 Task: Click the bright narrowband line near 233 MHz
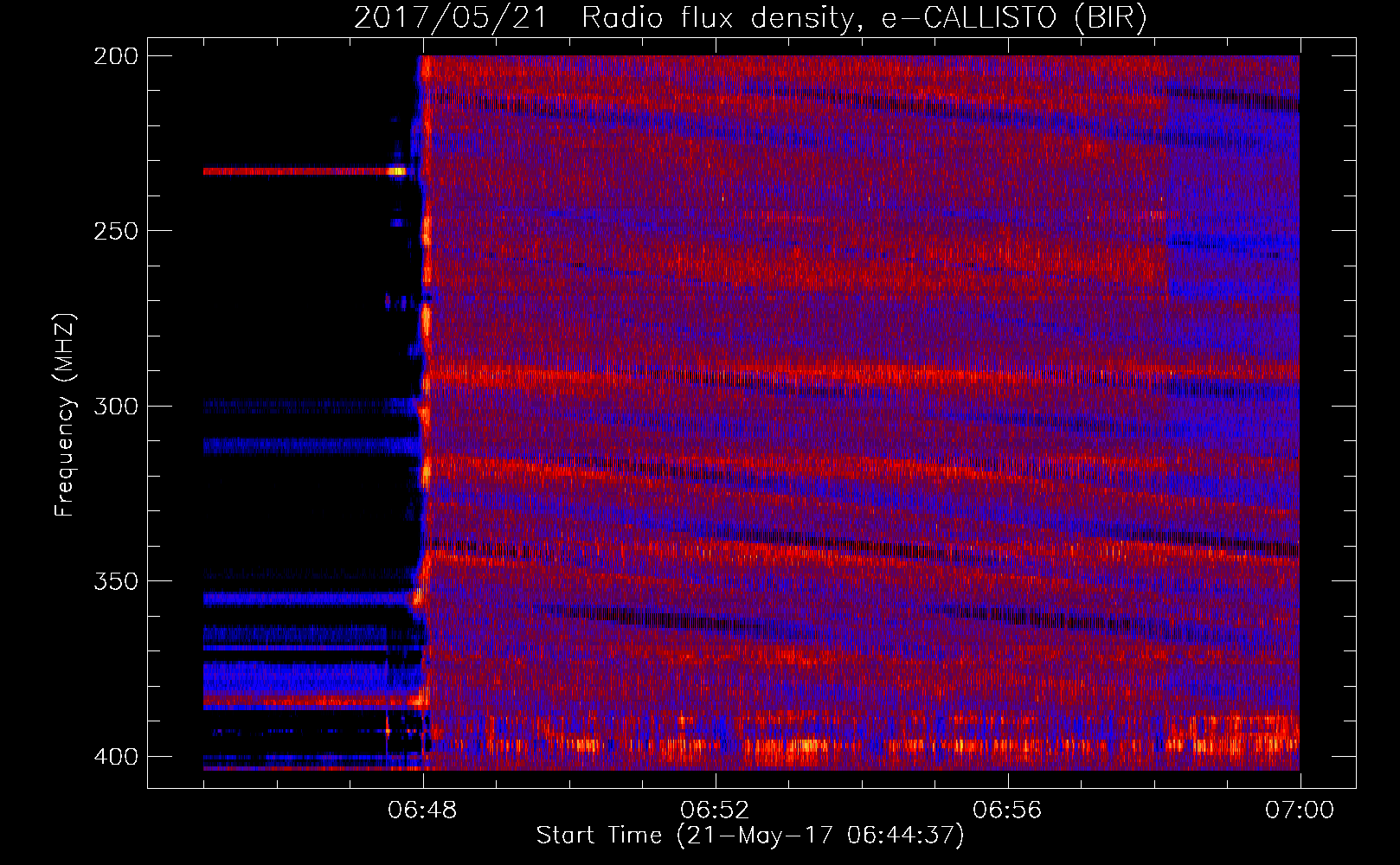pyautogui.click(x=305, y=171)
